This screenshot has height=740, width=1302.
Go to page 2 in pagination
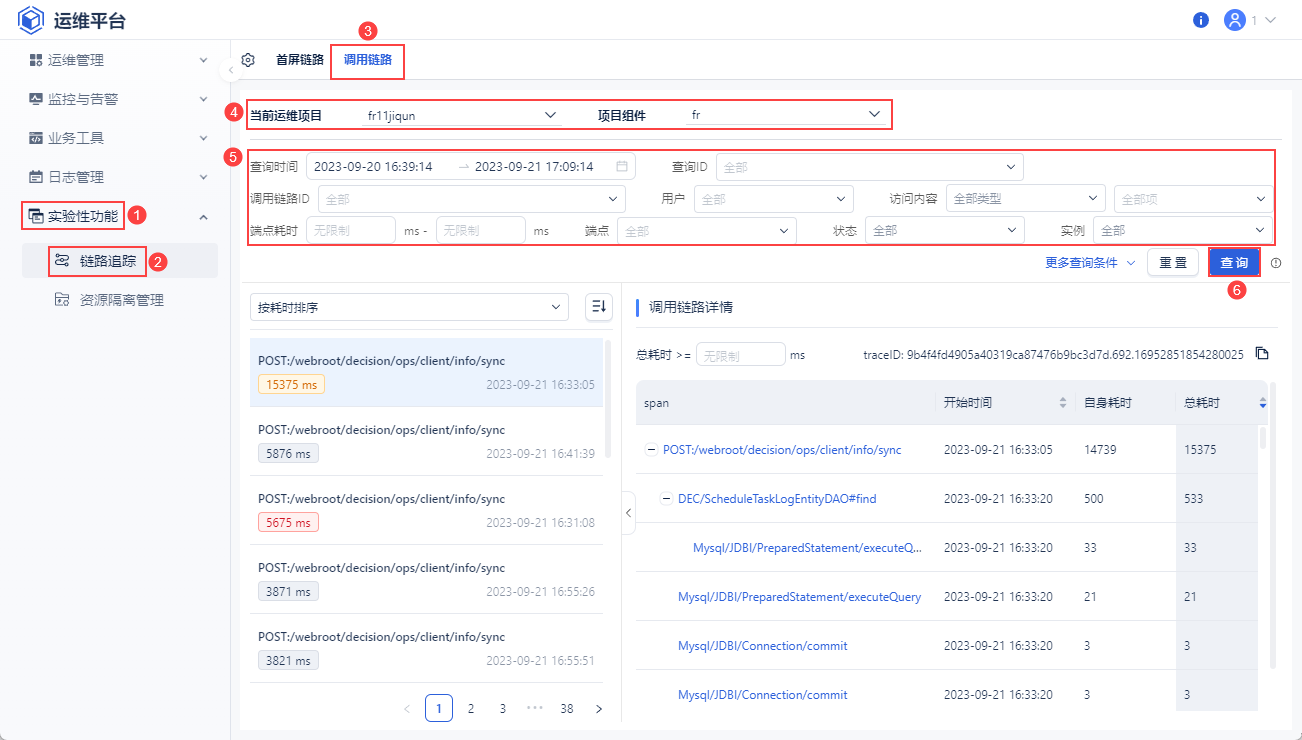pos(471,708)
